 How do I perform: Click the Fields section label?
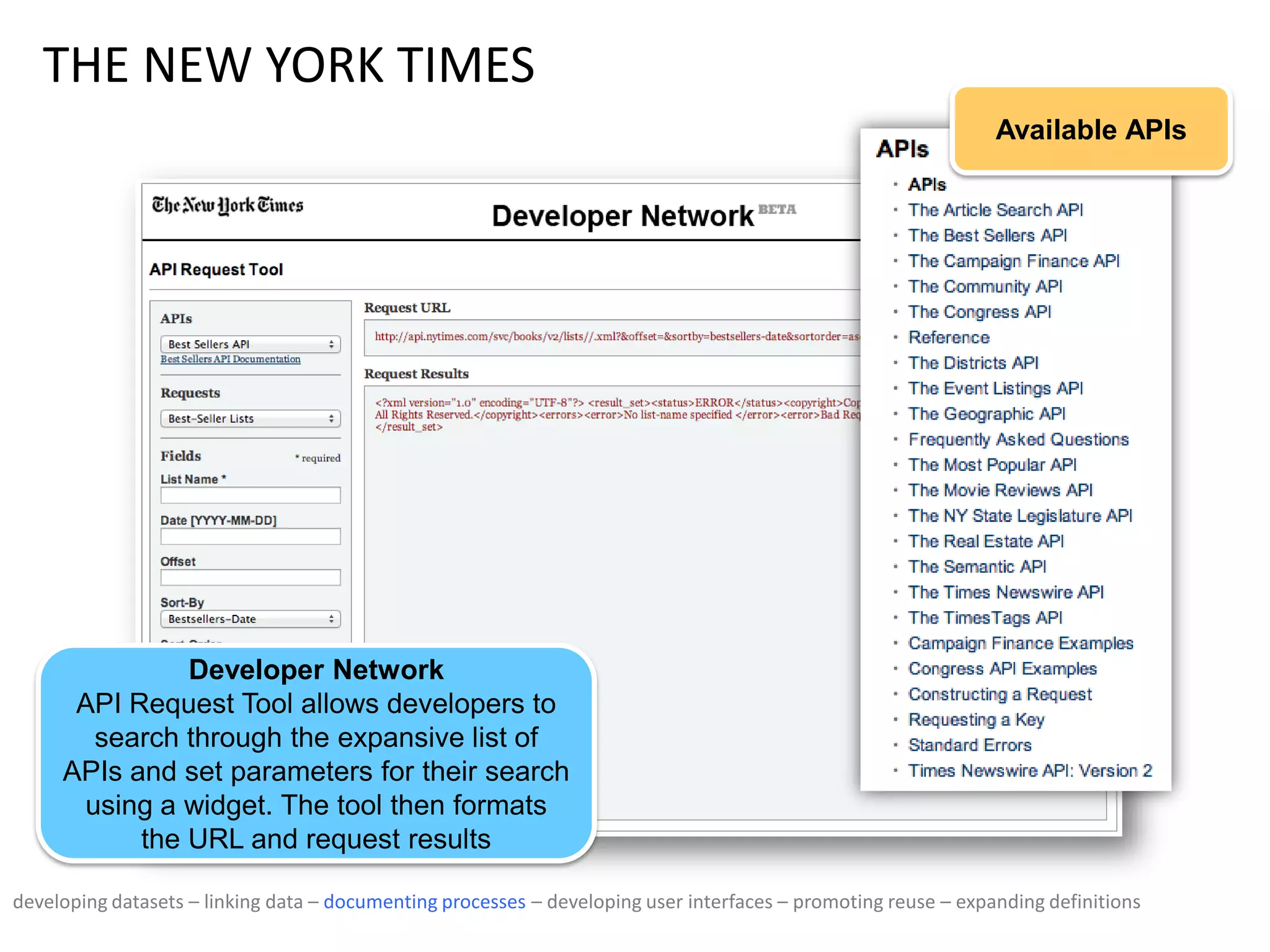pos(180,456)
